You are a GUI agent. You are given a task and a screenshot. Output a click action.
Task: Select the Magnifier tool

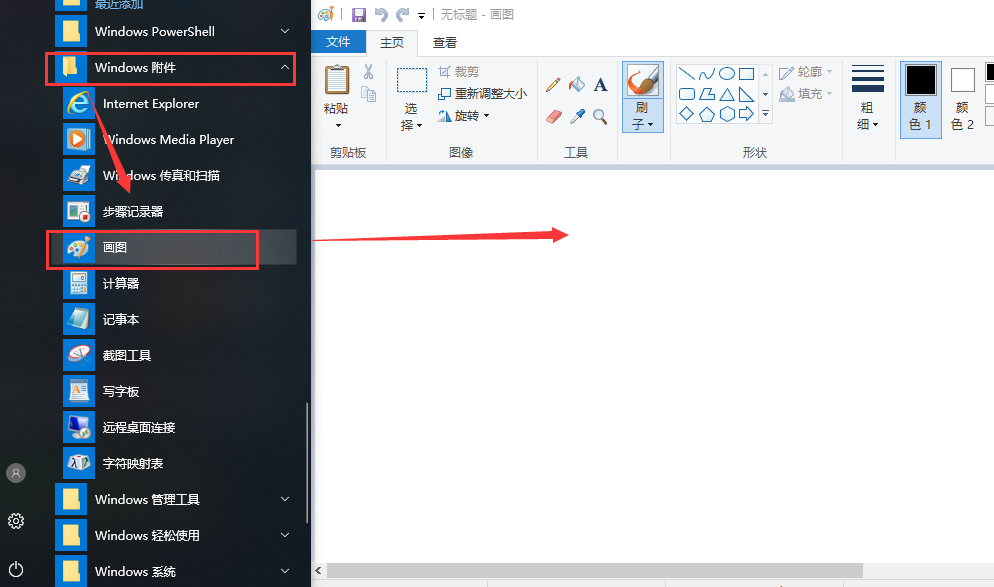601,117
